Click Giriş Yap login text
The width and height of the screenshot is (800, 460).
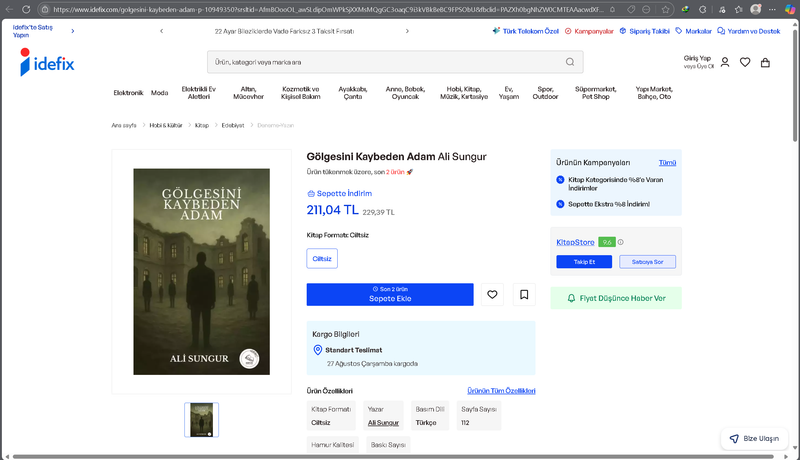coord(697,58)
